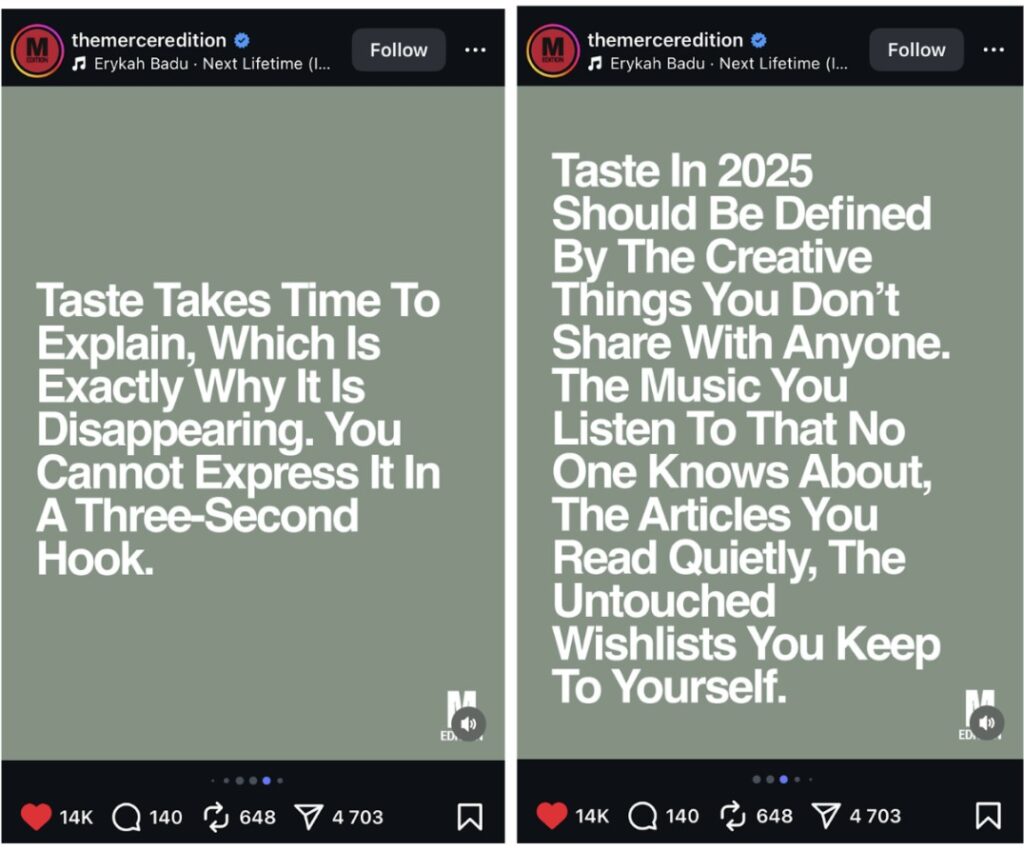This screenshot has width=1024, height=851.
Task: Open more options on right post
Action: coord(993,50)
